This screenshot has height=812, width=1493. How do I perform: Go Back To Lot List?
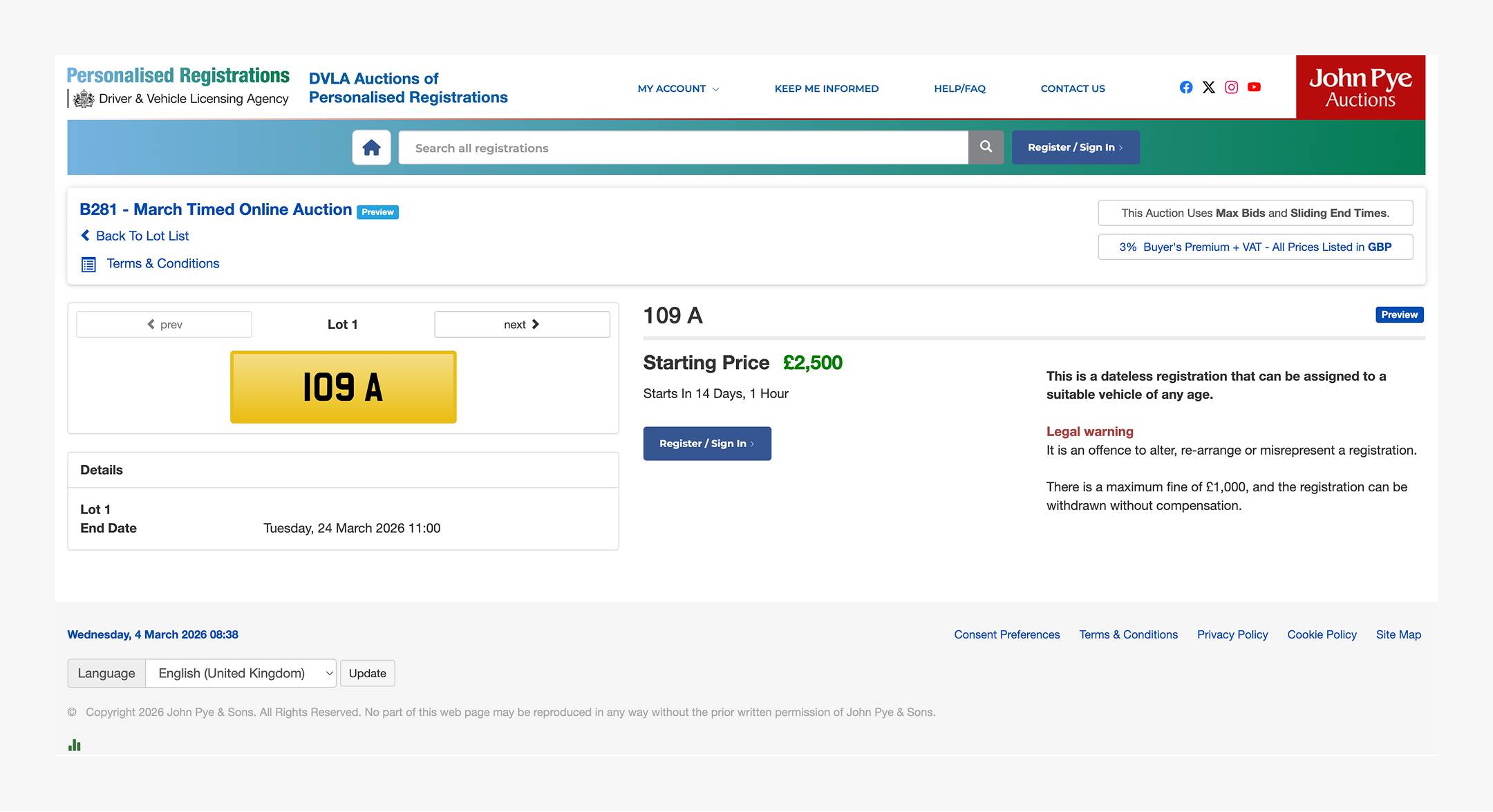[x=142, y=236]
